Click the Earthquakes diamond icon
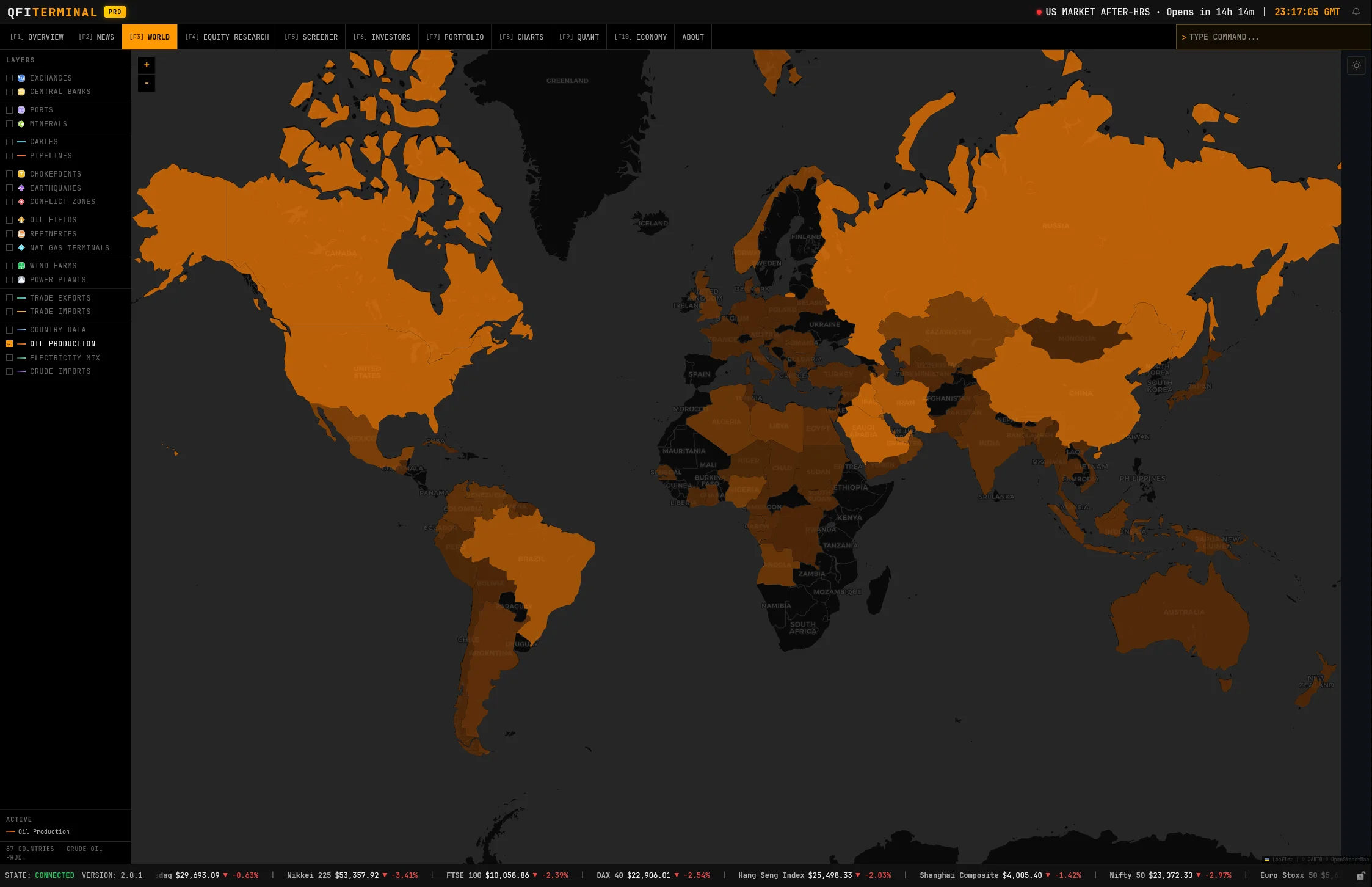Screen dimensions: 1372x887 coord(21,188)
